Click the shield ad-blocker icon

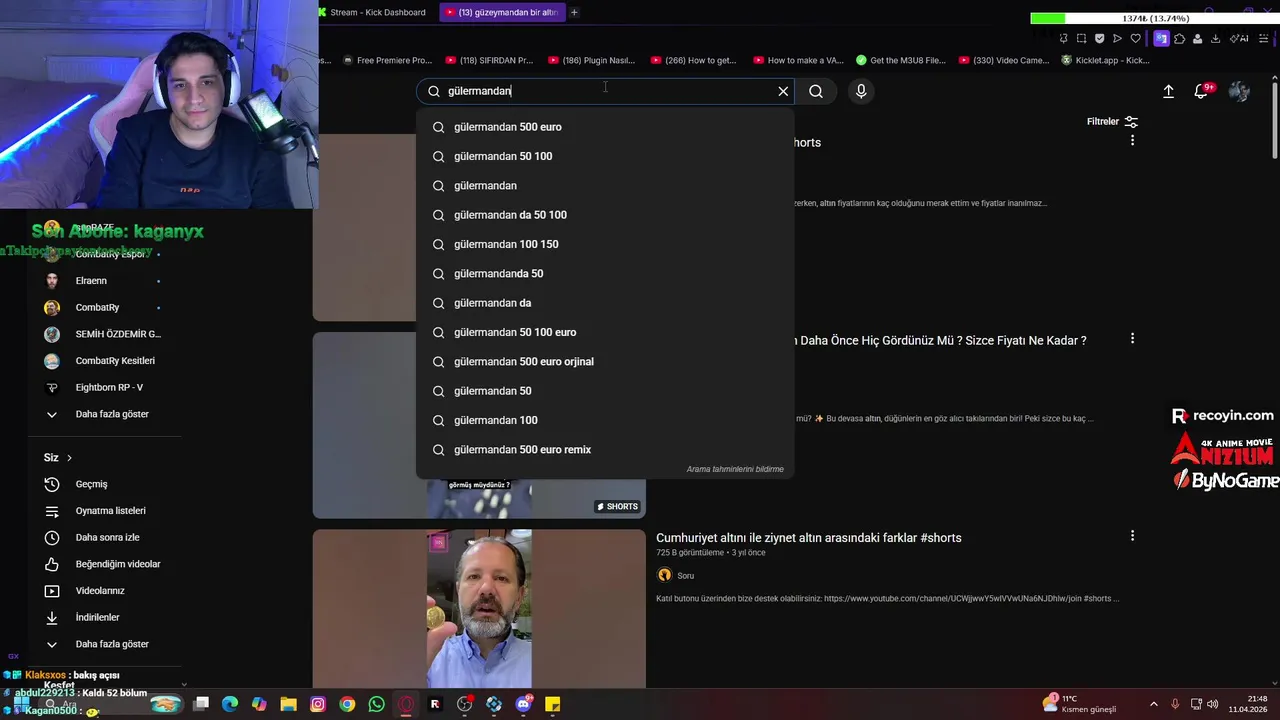[1099, 39]
